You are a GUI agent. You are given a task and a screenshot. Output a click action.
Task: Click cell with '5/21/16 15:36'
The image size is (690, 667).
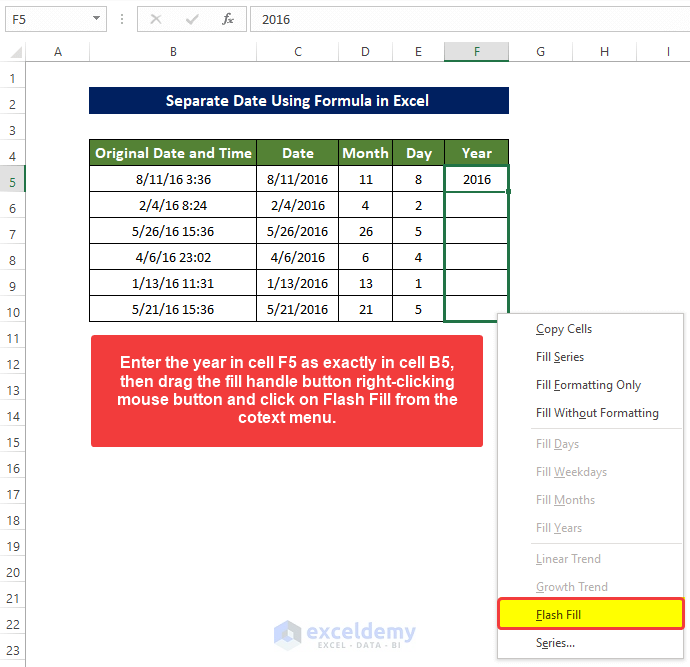(x=173, y=309)
